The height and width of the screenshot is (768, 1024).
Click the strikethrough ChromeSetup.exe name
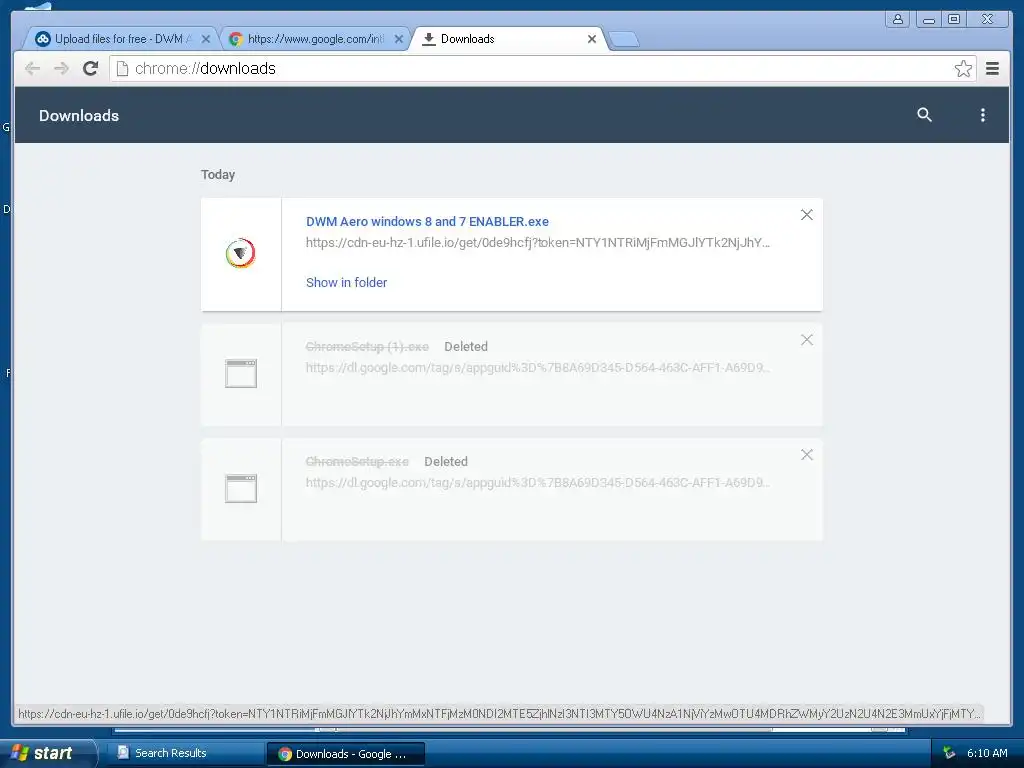click(x=357, y=462)
